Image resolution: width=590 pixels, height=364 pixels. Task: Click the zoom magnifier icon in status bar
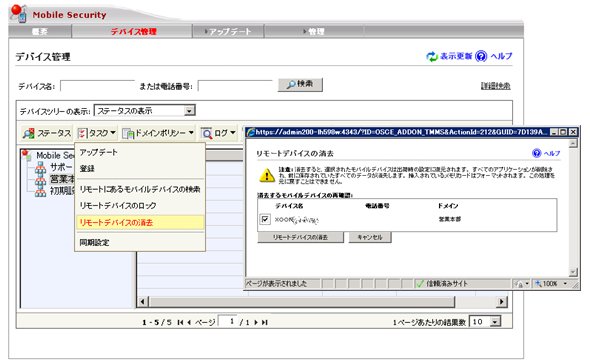coord(538,283)
